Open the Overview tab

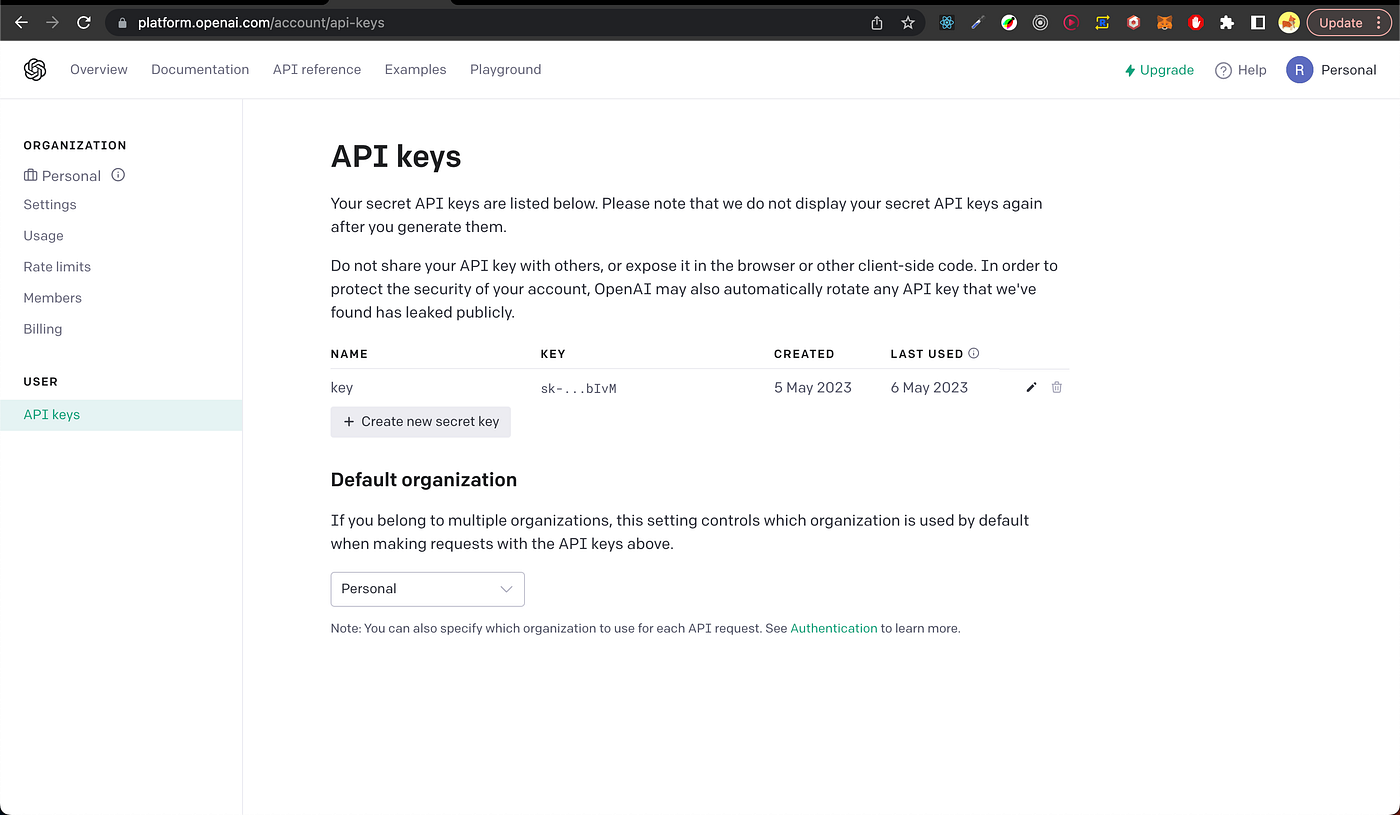(x=99, y=69)
